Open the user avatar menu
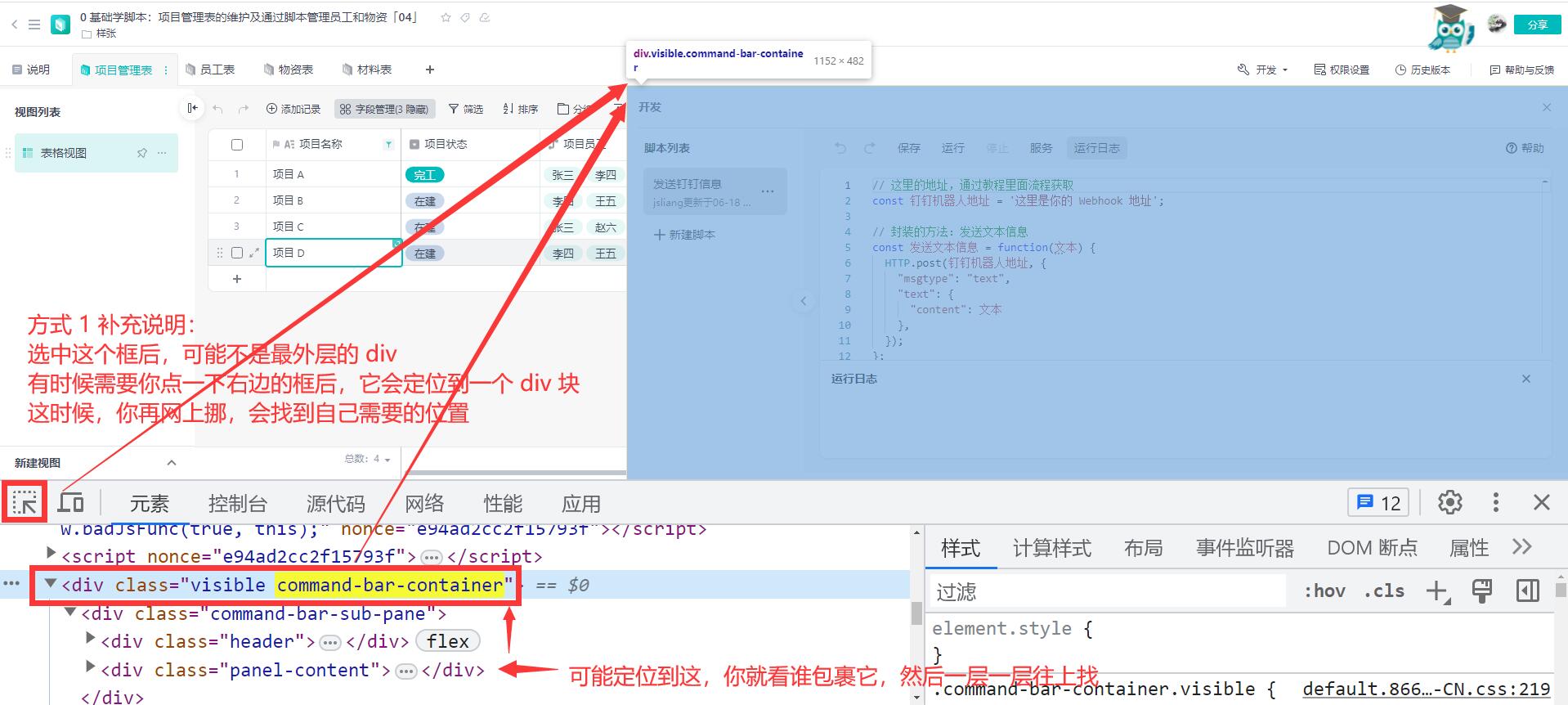 pos(1497,24)
